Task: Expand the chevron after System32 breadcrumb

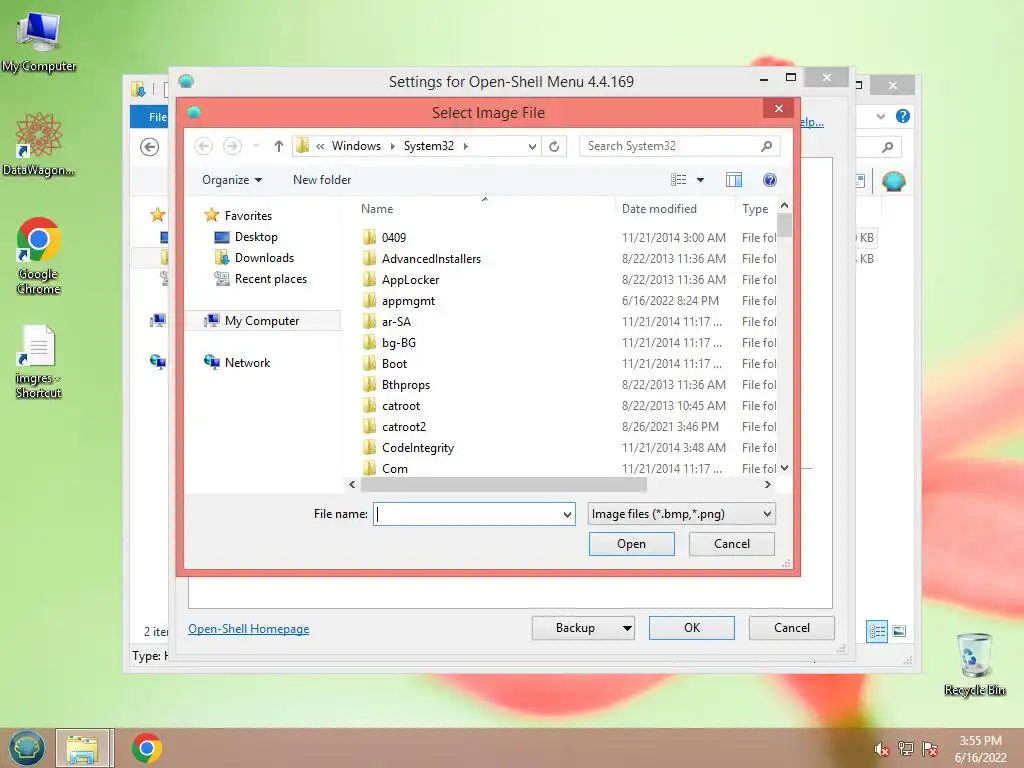Action: pyautogui.click(x=466, y=146)
